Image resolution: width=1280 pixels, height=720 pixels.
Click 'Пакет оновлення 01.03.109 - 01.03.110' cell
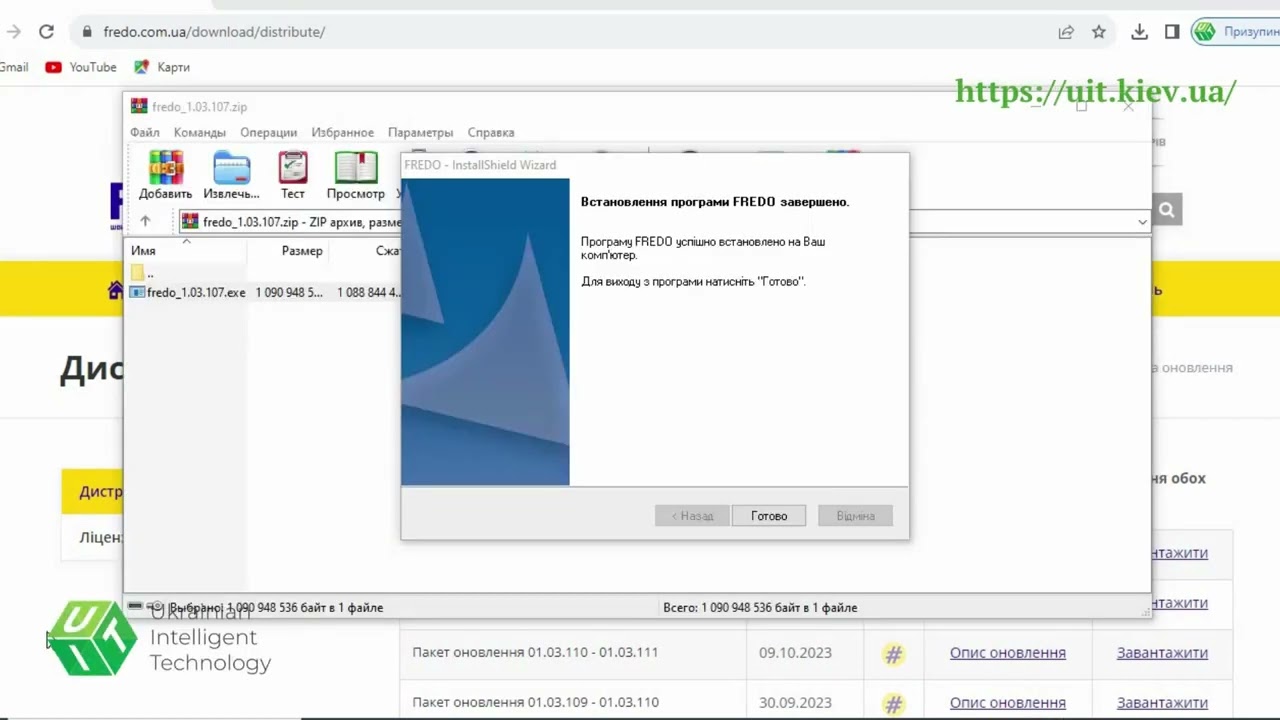[x=535, y=703]
